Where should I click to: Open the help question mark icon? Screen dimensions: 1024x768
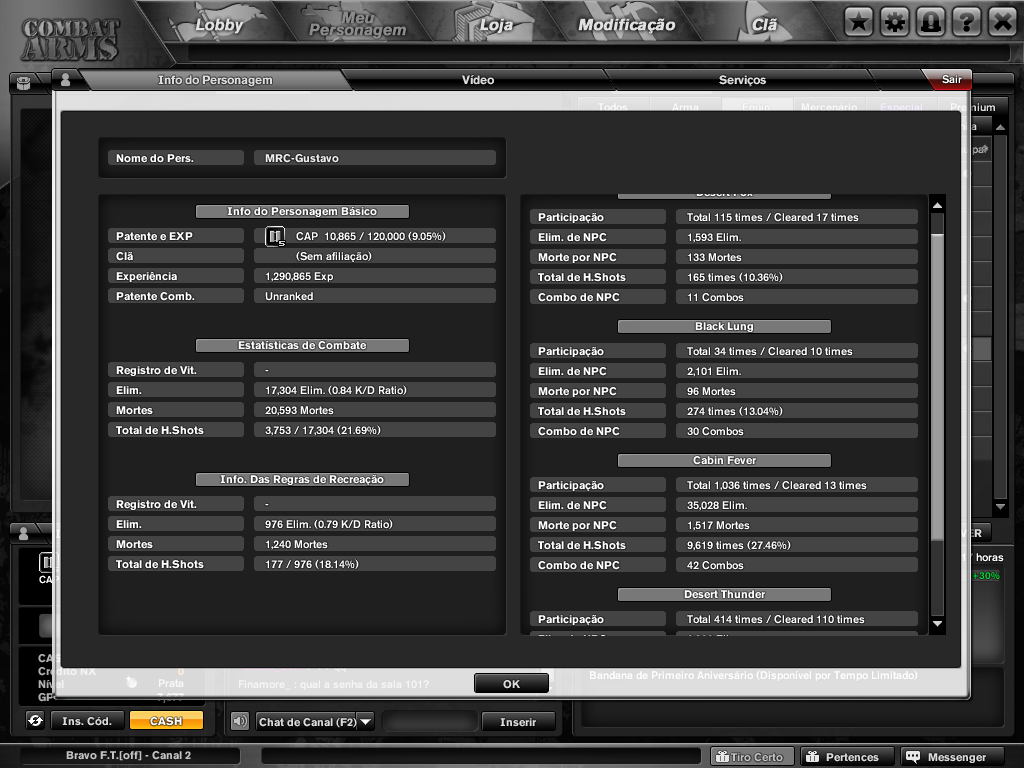(967, 23)
